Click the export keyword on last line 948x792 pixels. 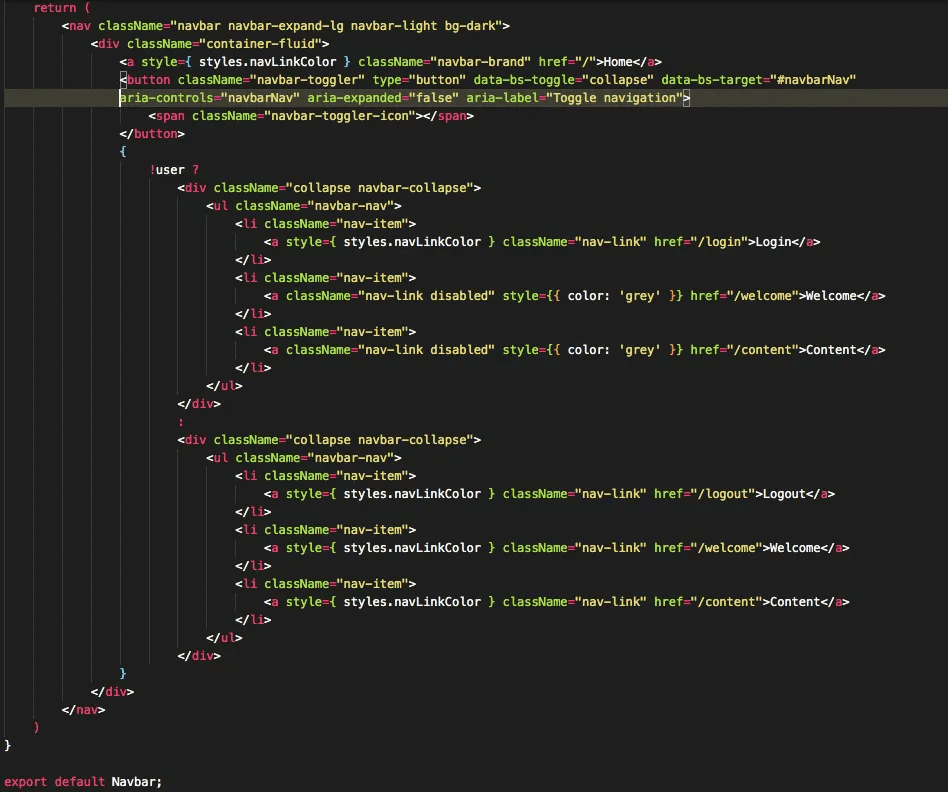coord(25,781)
